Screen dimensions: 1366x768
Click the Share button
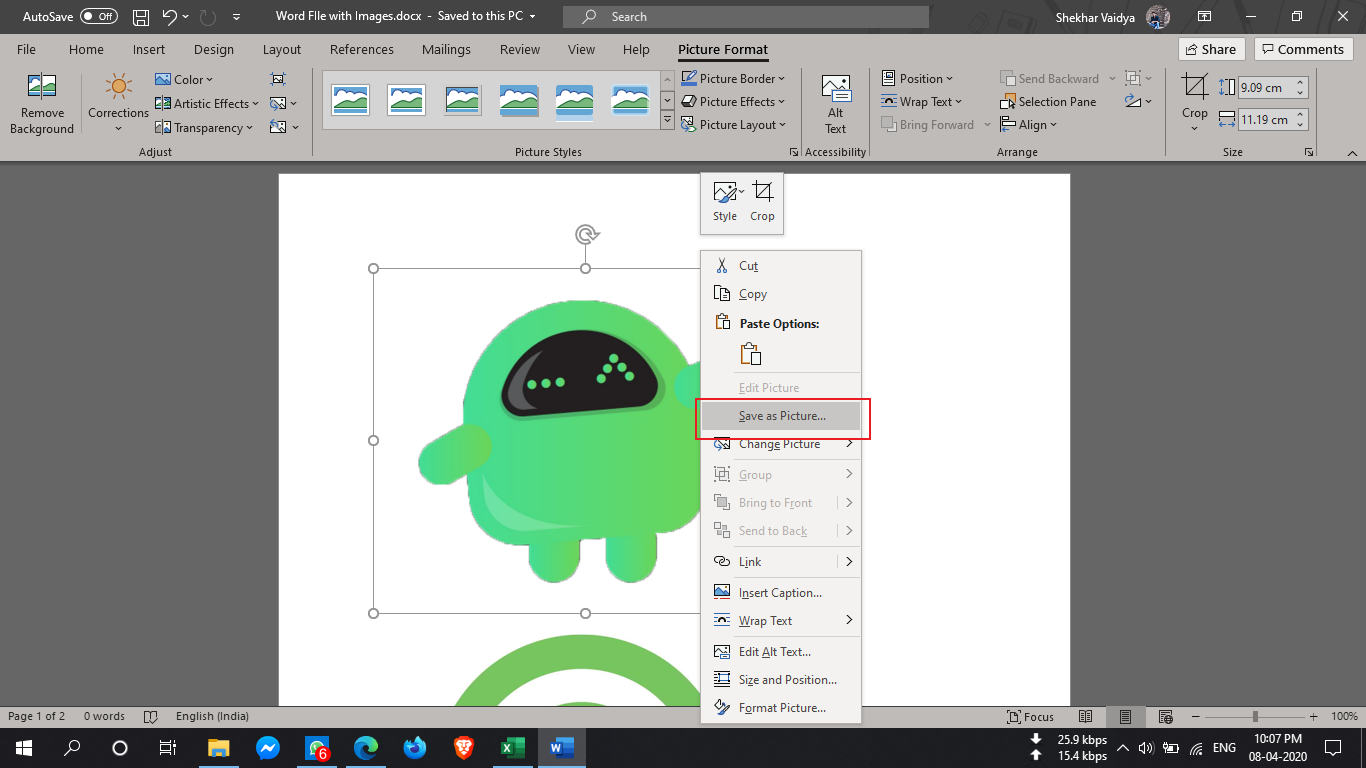tap(1212, 49)
